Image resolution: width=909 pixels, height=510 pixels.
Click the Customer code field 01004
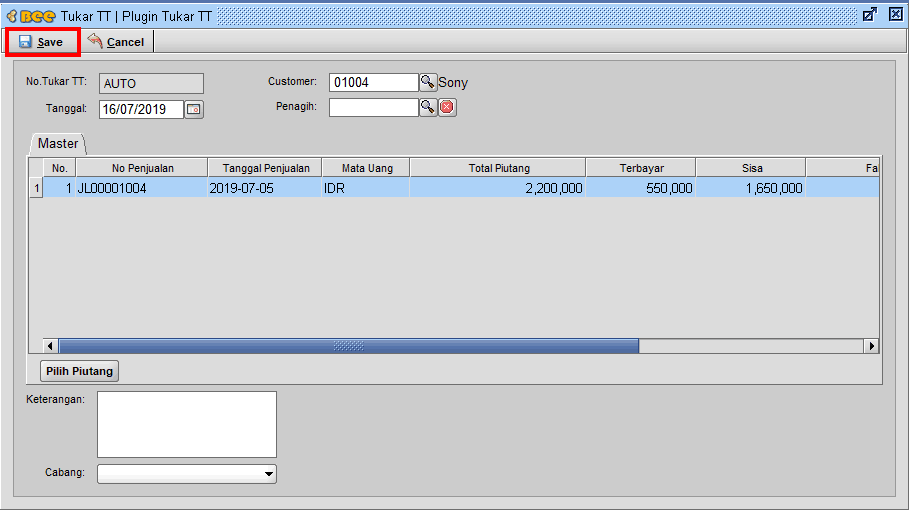point(373,82)
